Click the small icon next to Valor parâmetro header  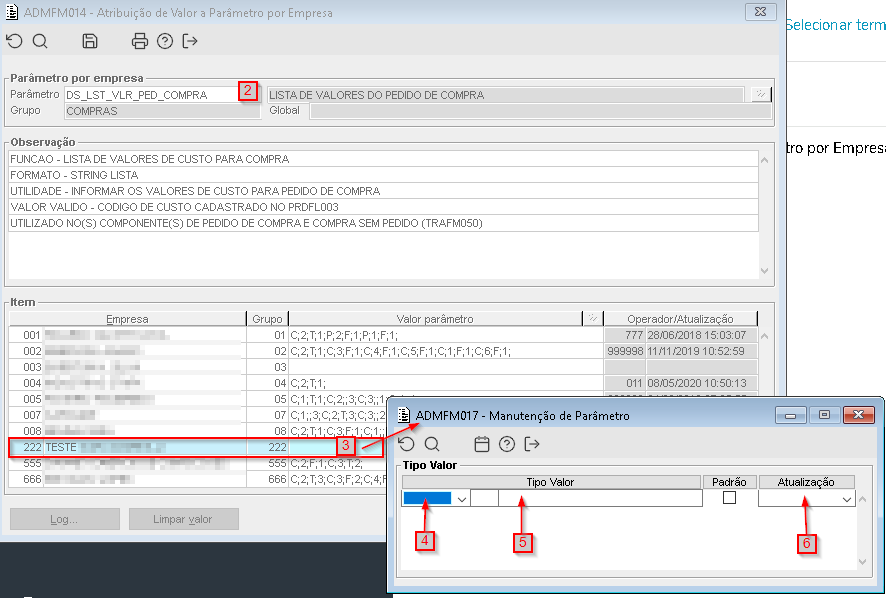coord(592,318)
